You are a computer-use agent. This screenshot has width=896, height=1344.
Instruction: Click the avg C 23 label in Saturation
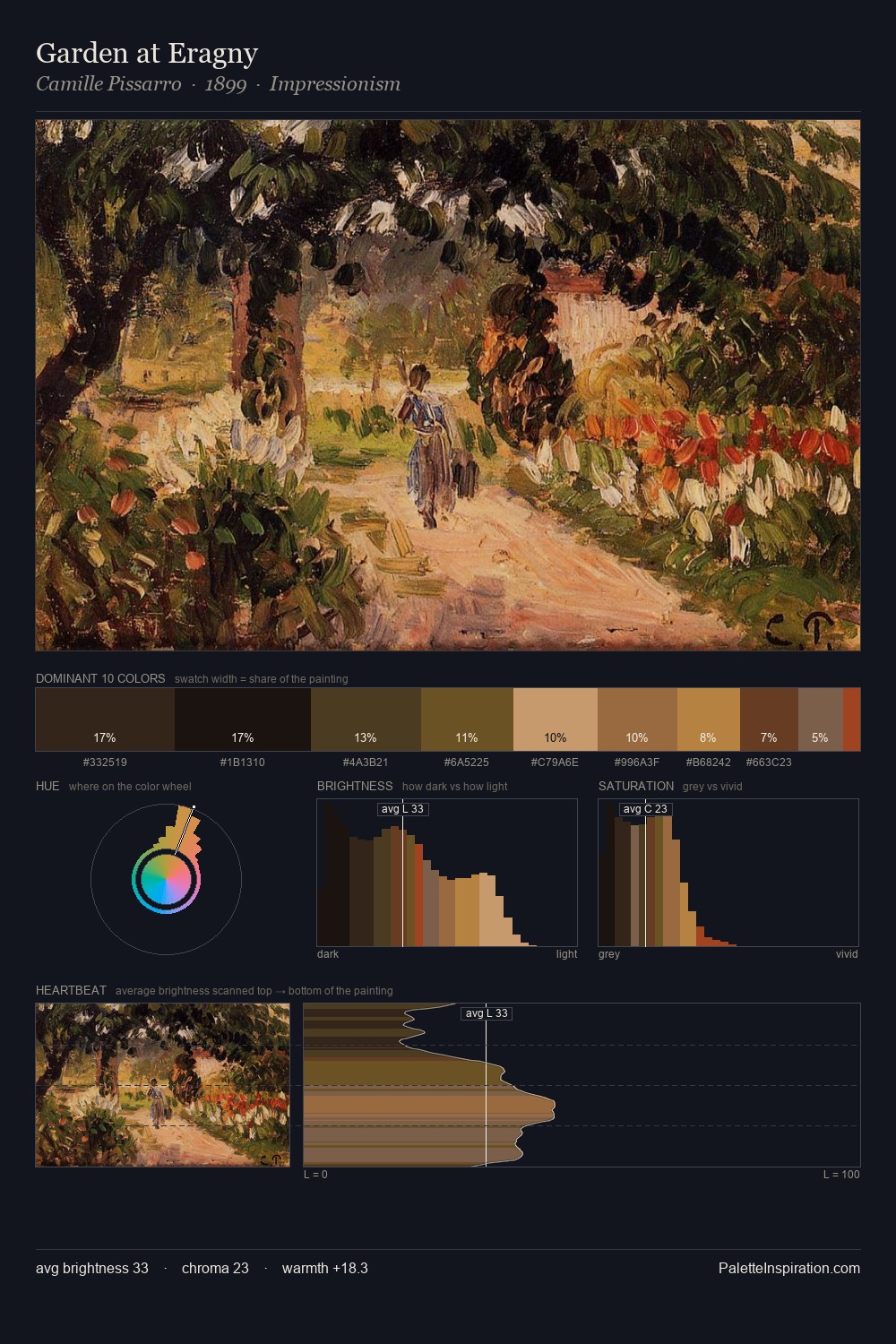click(645, 809)
